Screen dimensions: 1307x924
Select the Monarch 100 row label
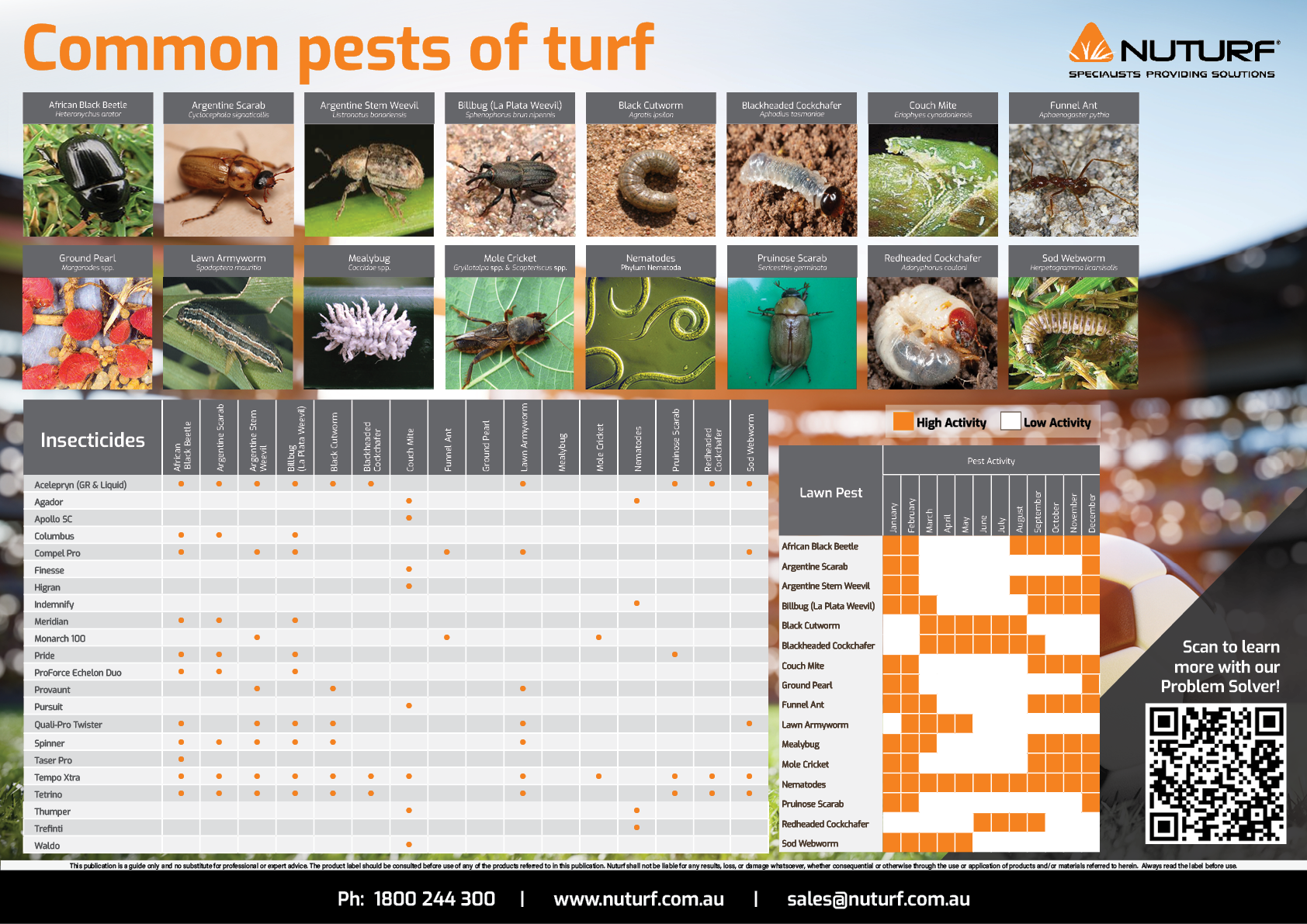tap(60, 638)
